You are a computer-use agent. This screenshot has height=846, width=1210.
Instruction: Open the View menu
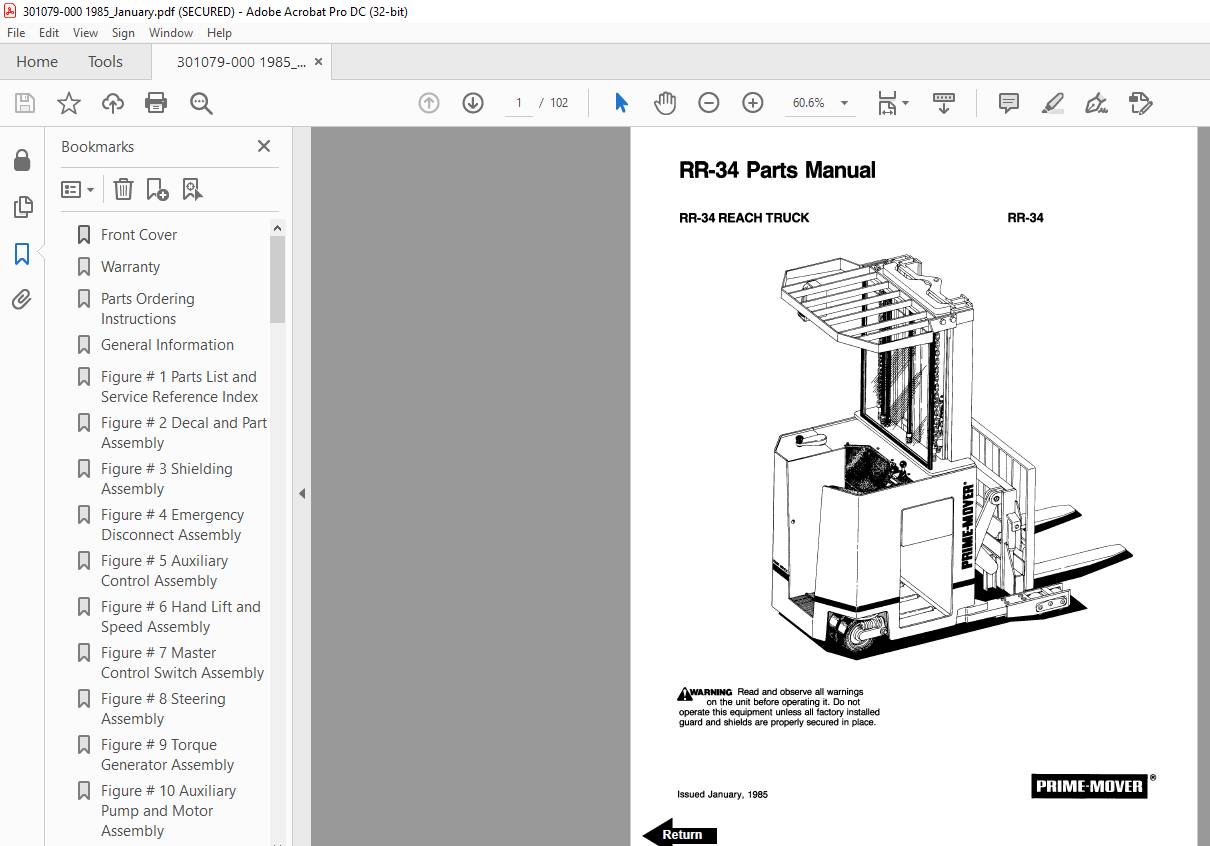[85, 33]
